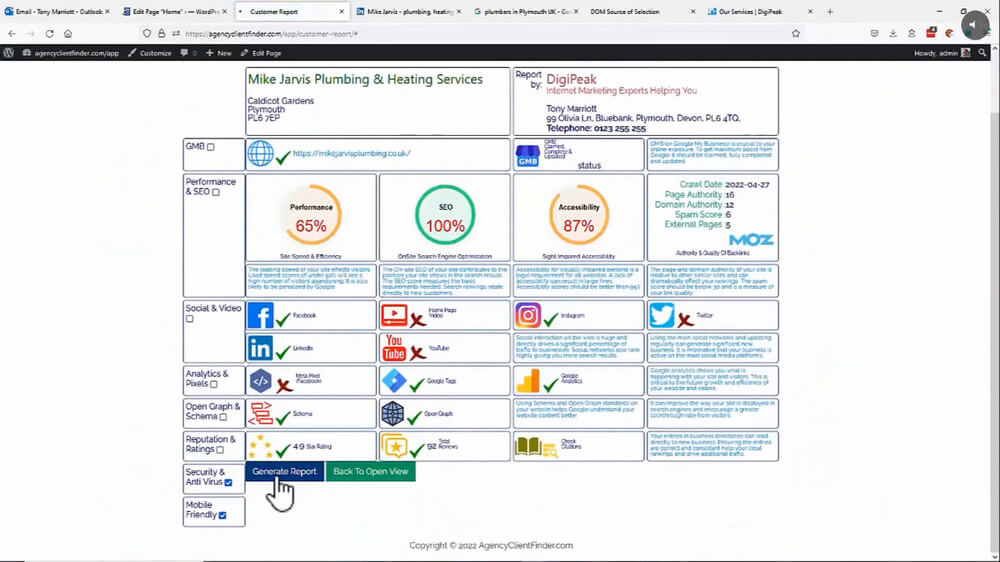Click the LinkedIn icon

260,348
